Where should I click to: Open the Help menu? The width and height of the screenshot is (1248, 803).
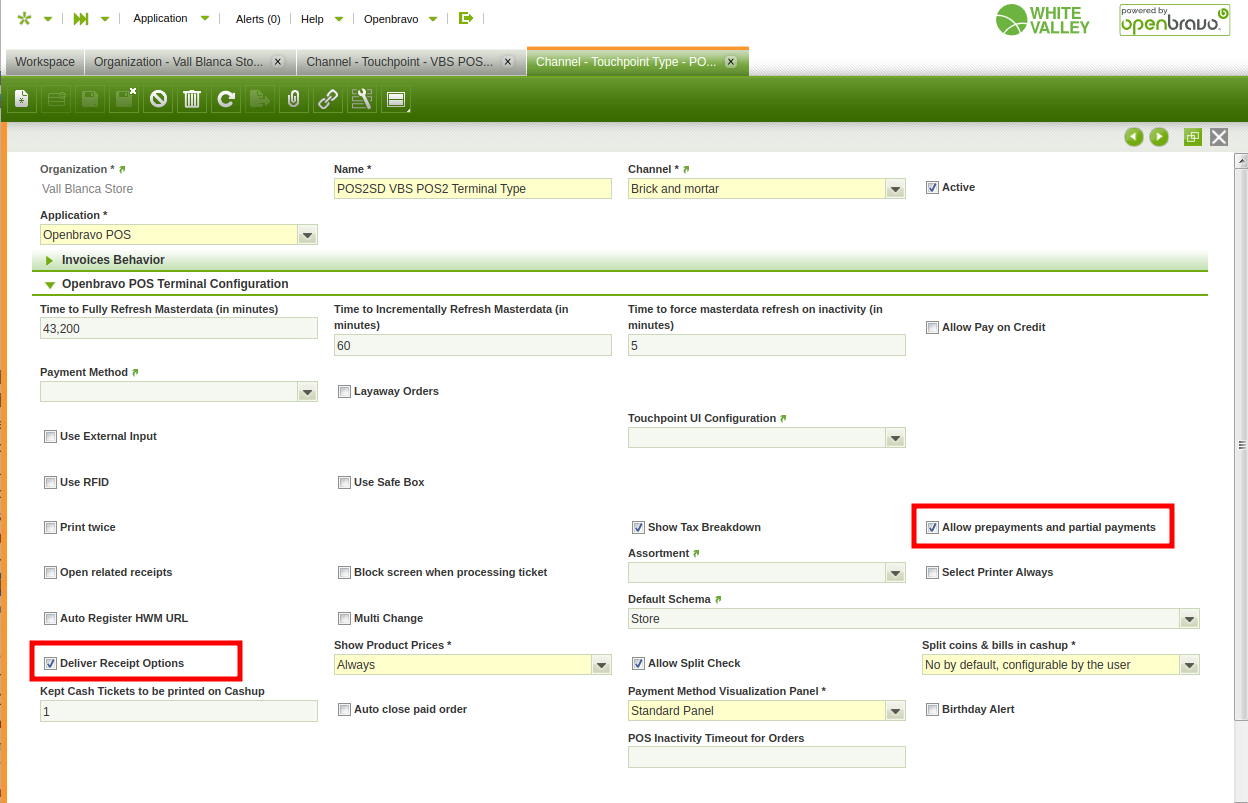[x=322, y=18]
